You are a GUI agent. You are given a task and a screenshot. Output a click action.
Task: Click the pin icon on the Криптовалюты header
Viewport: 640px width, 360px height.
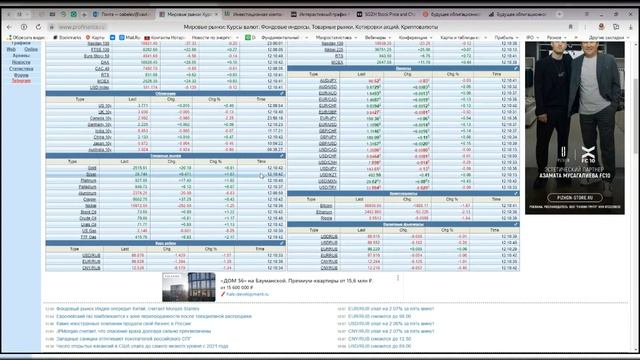click(x=516, y=193)
